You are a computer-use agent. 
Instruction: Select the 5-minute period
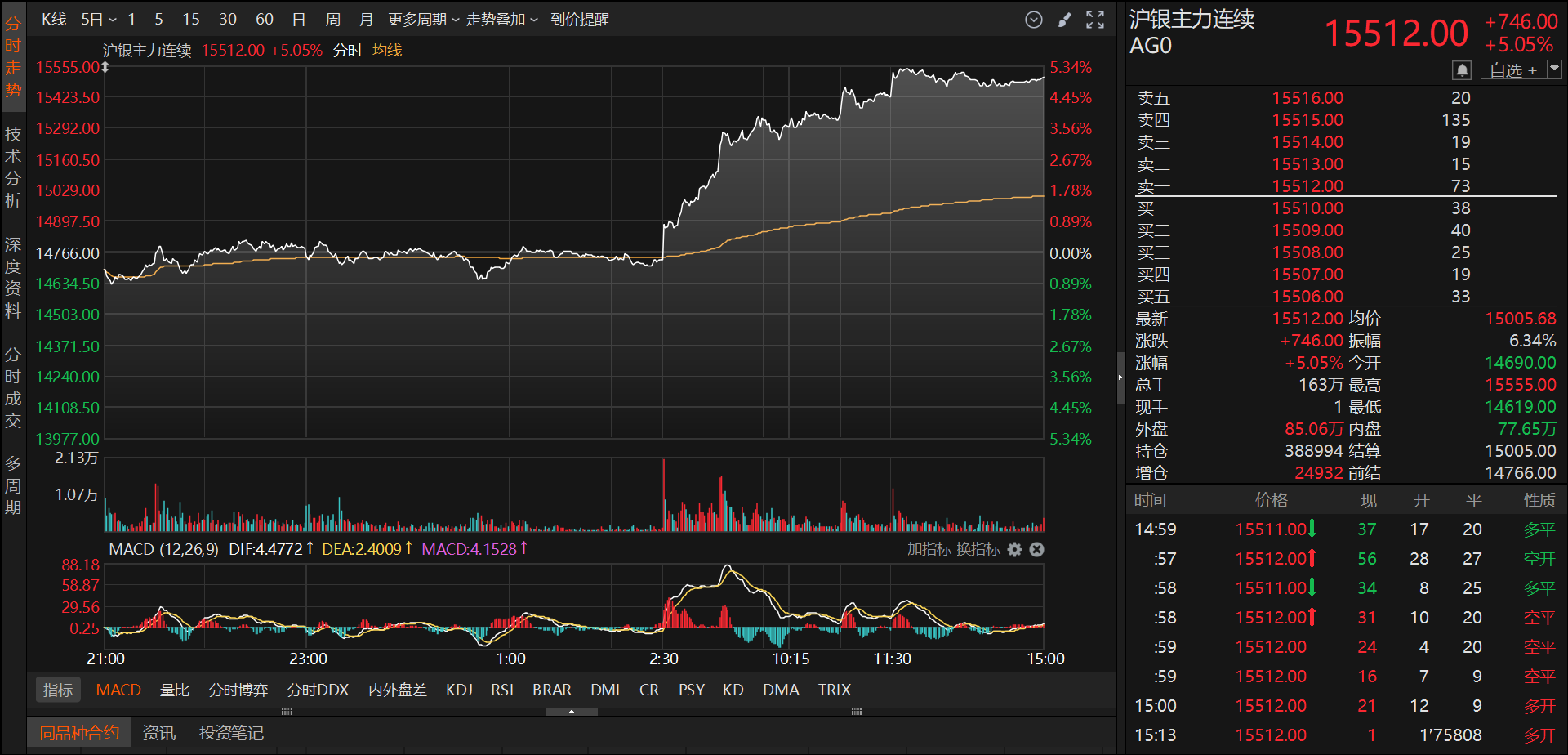click(x=158, y=20)
